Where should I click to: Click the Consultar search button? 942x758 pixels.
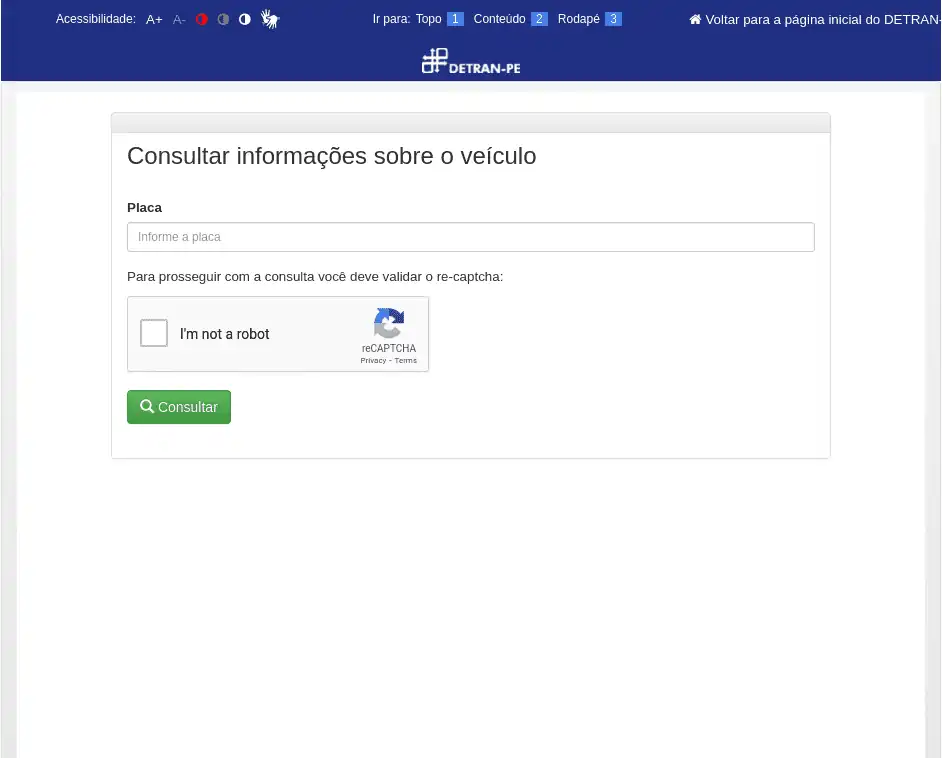click(179, 407)
